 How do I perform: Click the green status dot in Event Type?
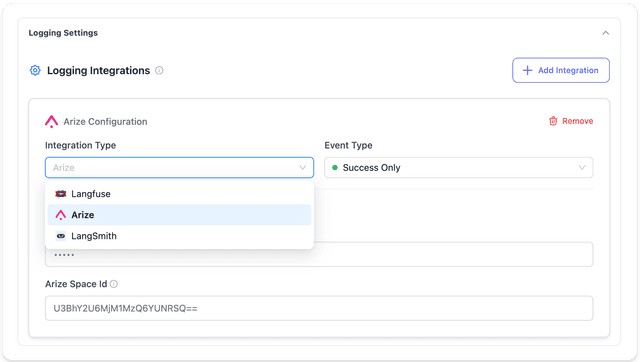point(335,167)
